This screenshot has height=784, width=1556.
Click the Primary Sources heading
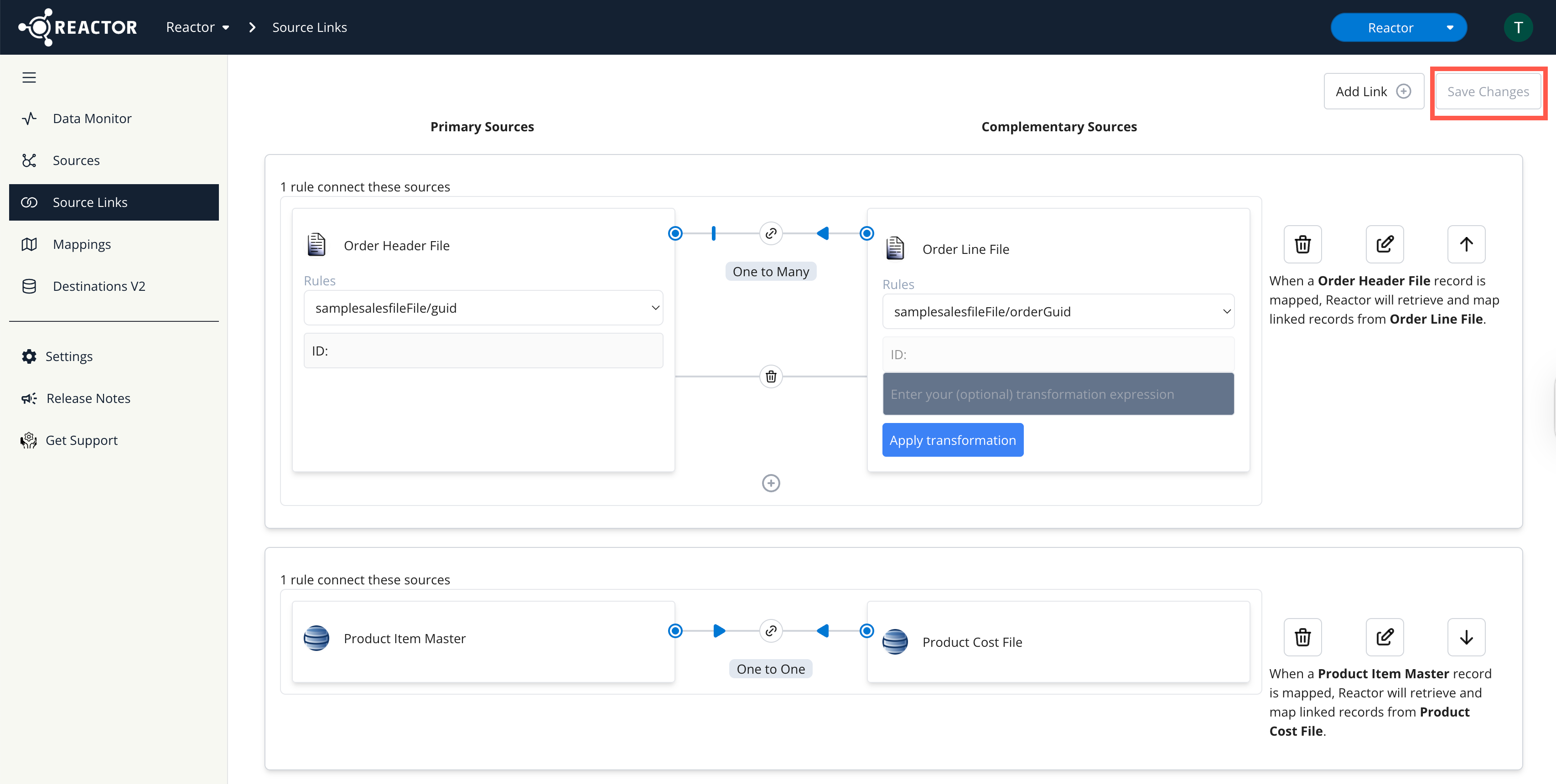pyautogui.click(x=482, y=127)
